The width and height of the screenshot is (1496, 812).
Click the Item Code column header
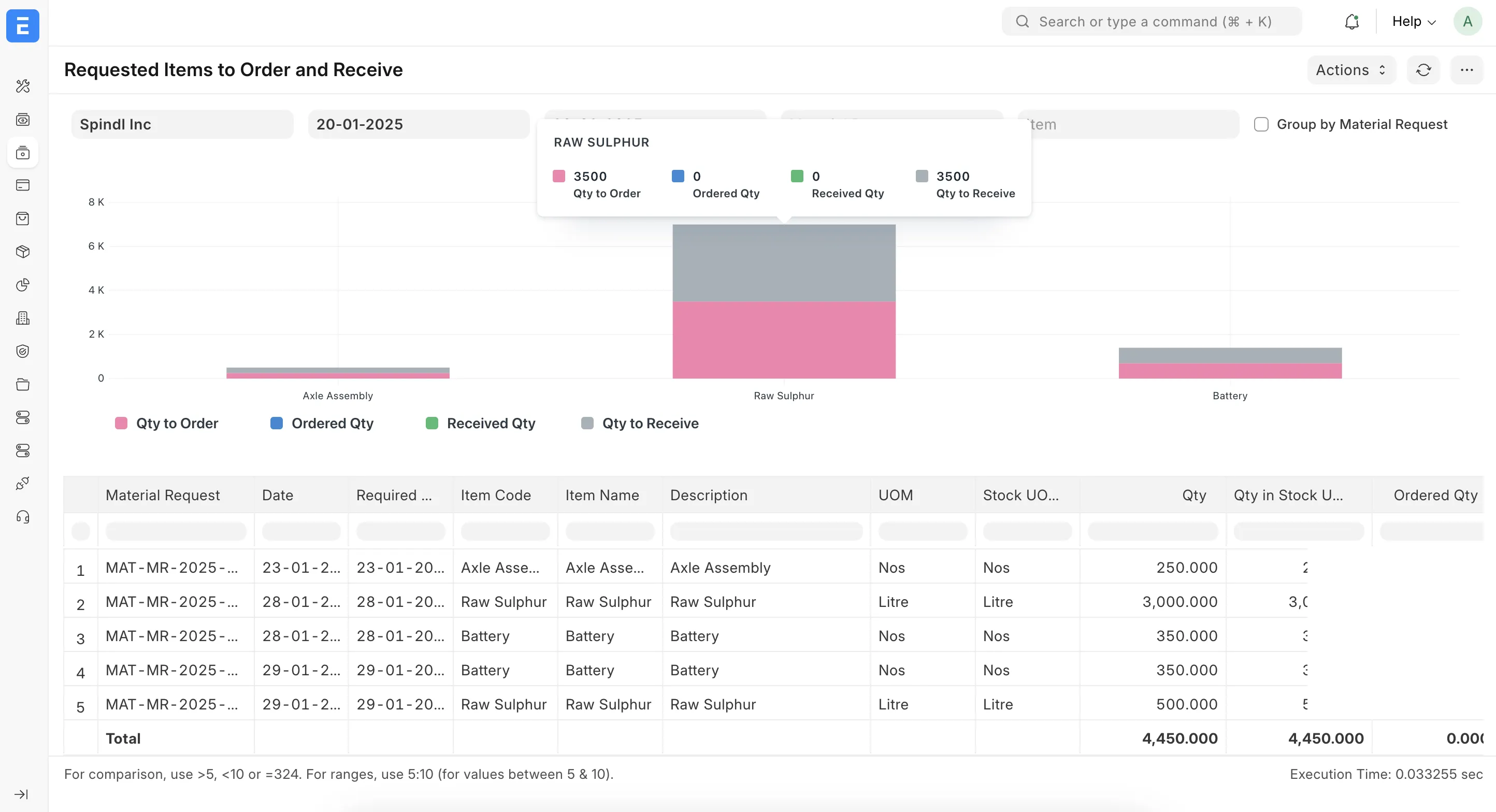click(x=495, y=495)
